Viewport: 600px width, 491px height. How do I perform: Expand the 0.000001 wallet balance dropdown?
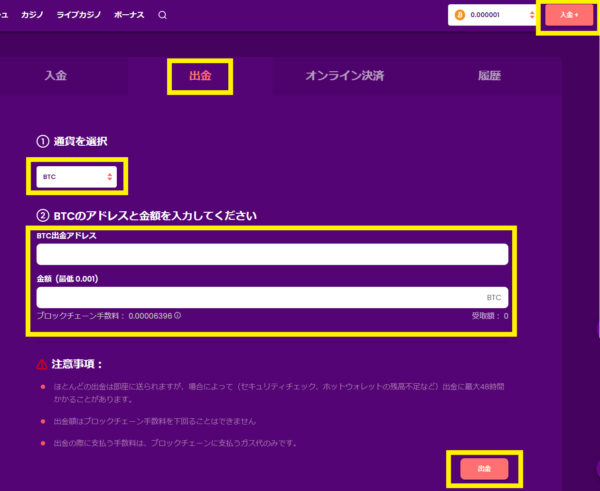[531, 15]
